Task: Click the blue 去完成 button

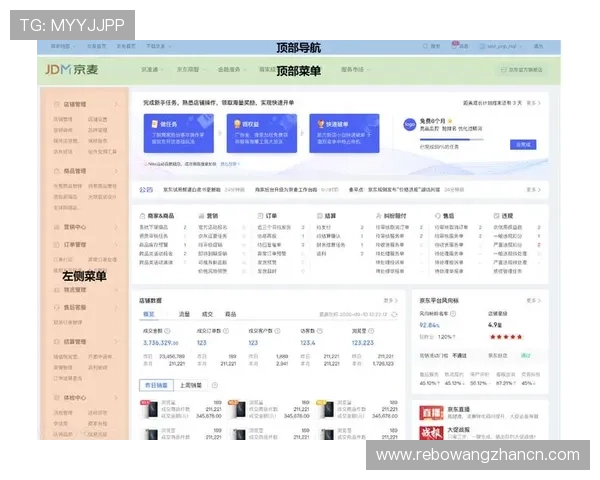Action: click(523, 145)
